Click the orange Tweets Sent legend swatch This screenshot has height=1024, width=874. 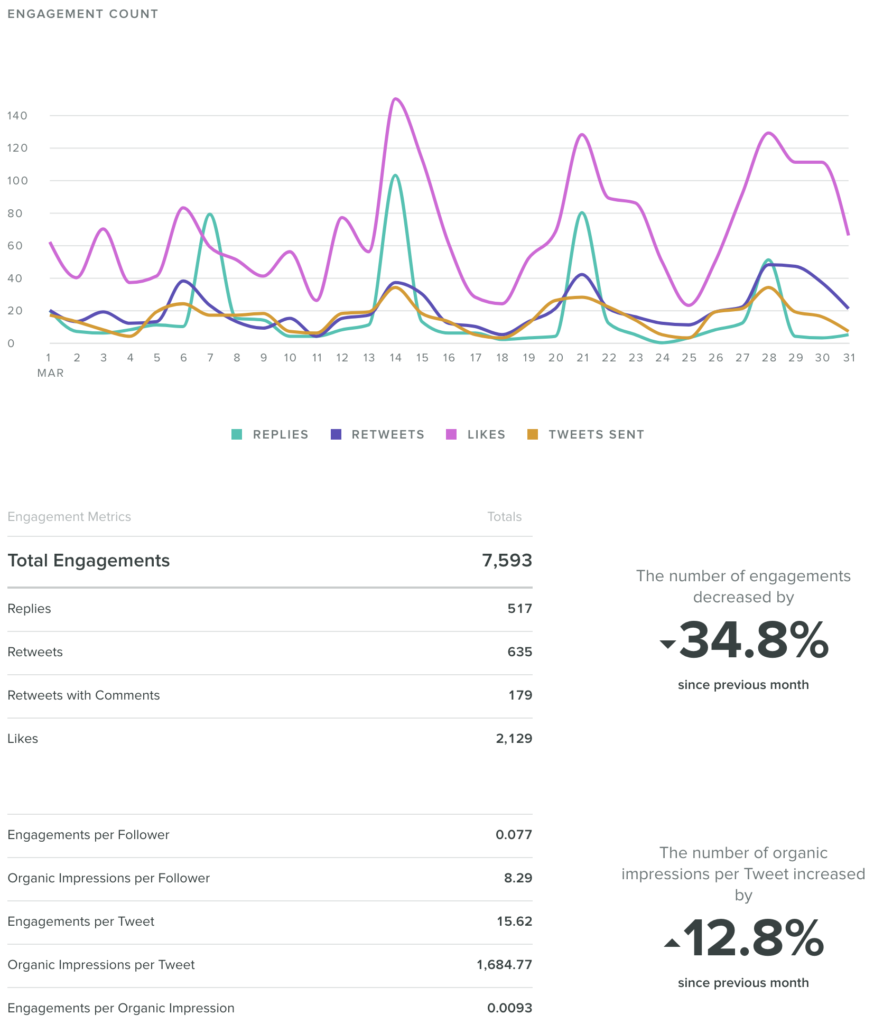tap(535, 434)
